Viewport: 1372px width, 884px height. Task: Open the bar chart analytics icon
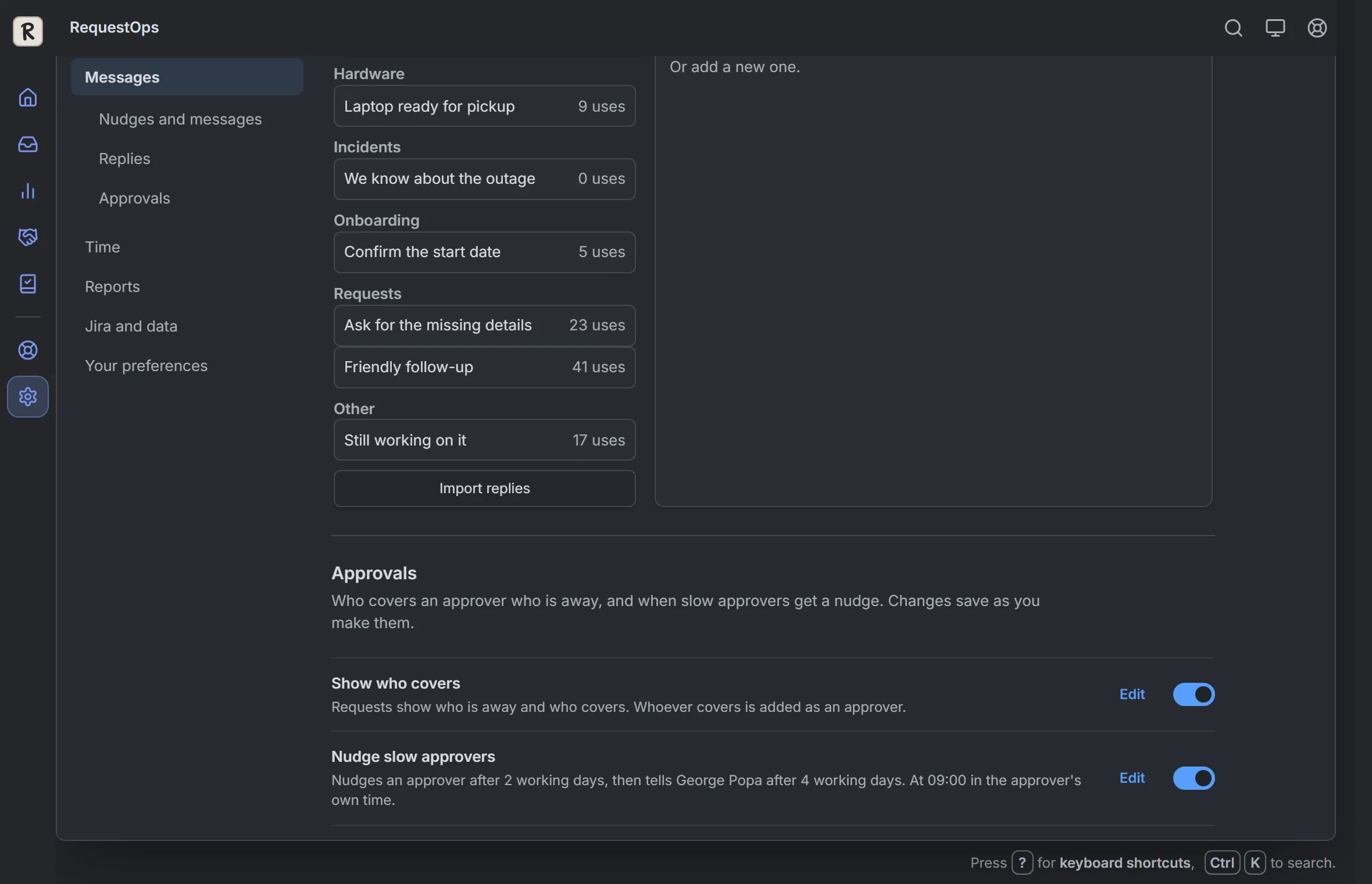tap(28, 191)
